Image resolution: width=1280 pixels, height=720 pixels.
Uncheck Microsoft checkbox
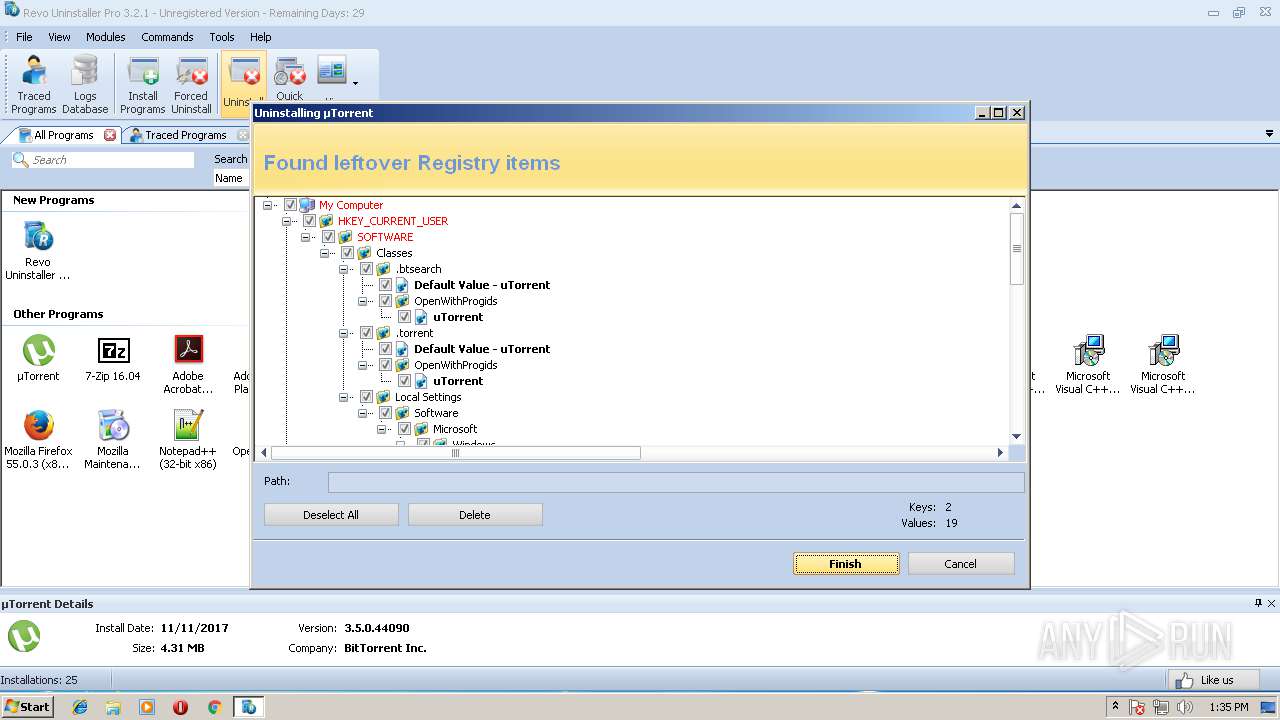(404, 429)
